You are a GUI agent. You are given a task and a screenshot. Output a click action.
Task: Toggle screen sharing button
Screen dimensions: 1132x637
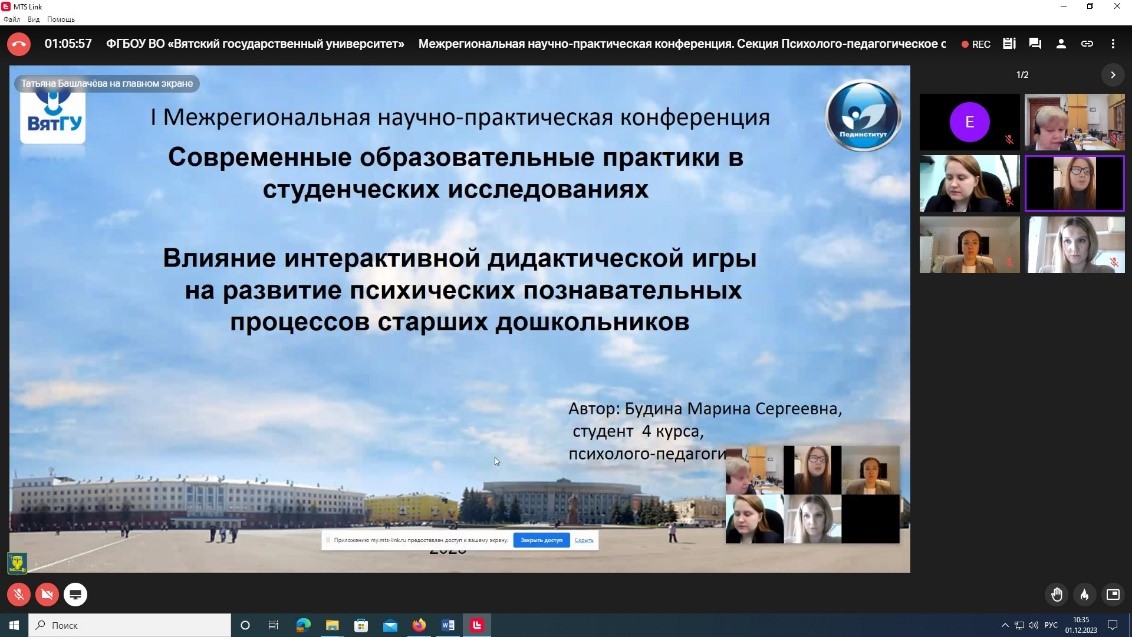click(75, 595)
